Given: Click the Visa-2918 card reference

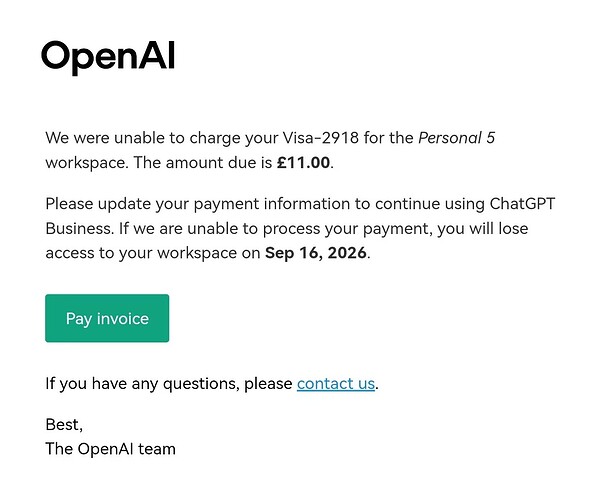Looking at the screenshot, I should tap(321, 138).
